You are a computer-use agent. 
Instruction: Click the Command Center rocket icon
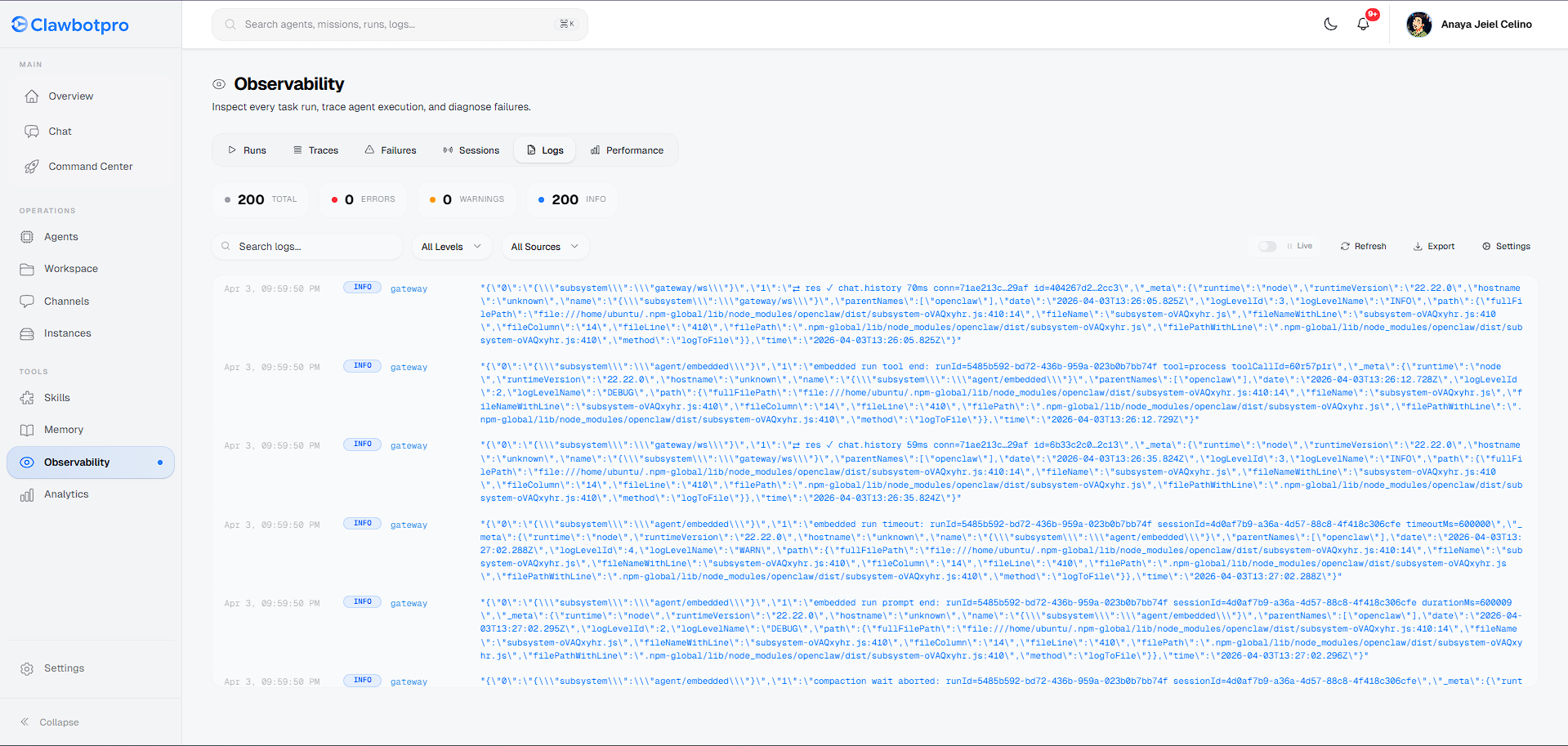[32, 167]
